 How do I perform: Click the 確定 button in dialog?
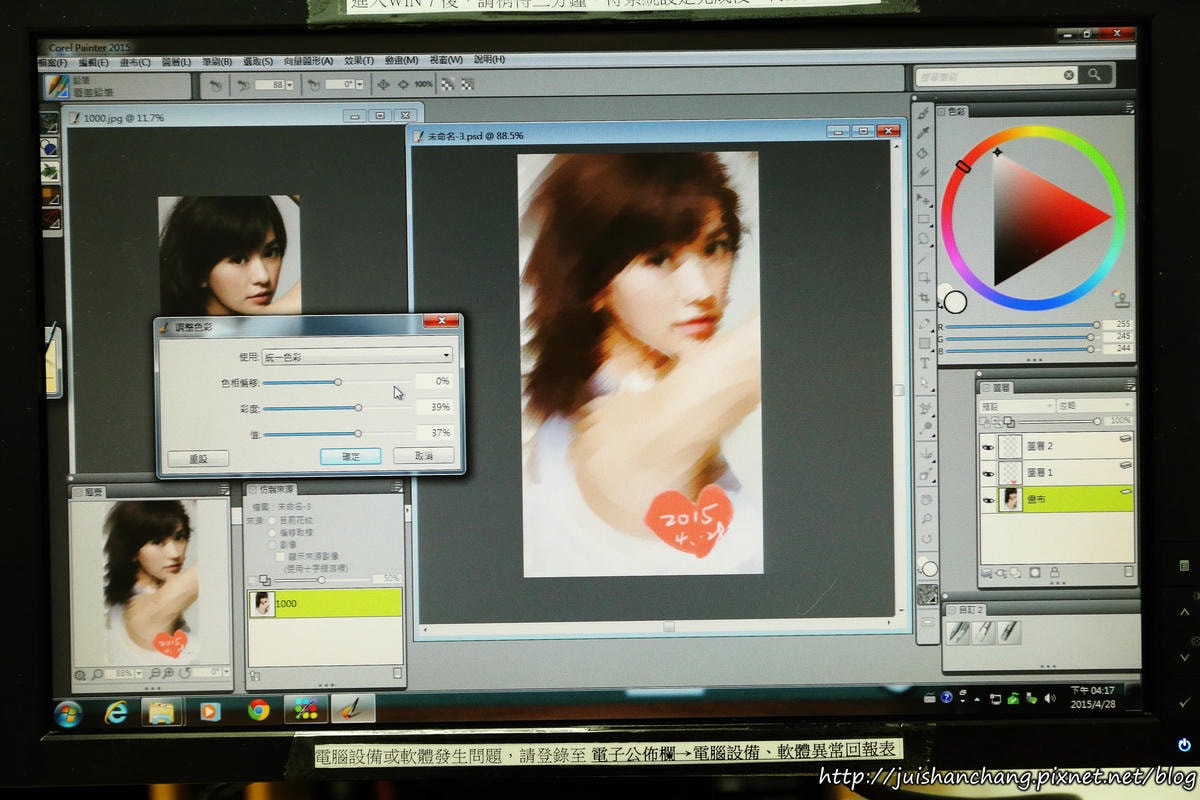click(350, 456)
